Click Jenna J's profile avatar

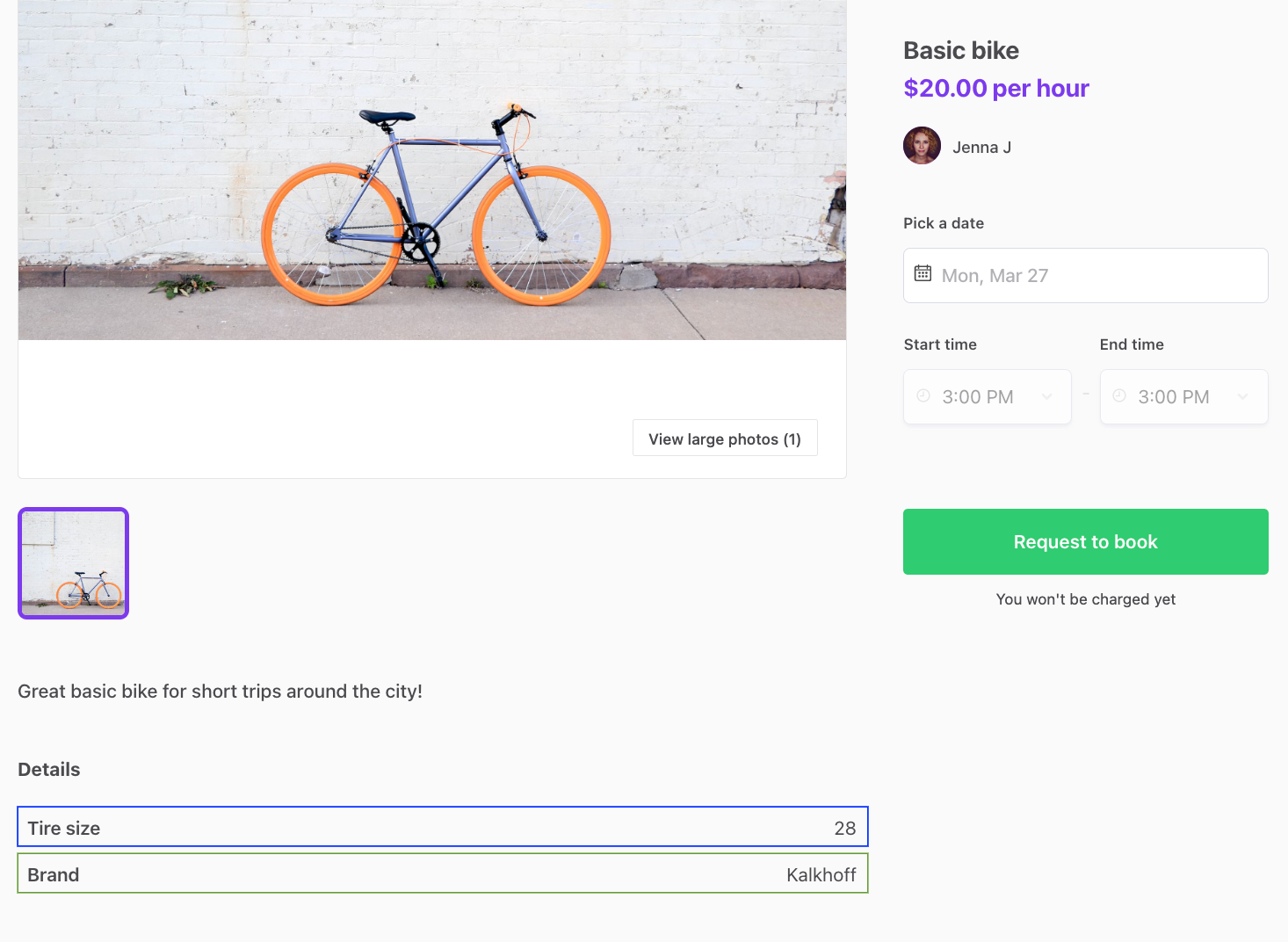(922, 145)
